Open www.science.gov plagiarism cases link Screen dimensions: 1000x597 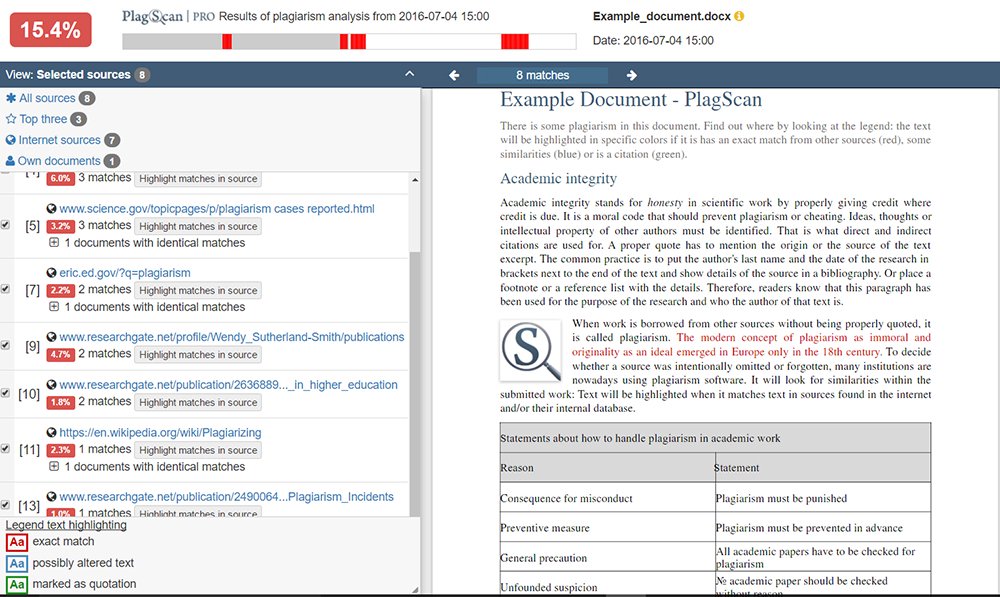point(217,209)
